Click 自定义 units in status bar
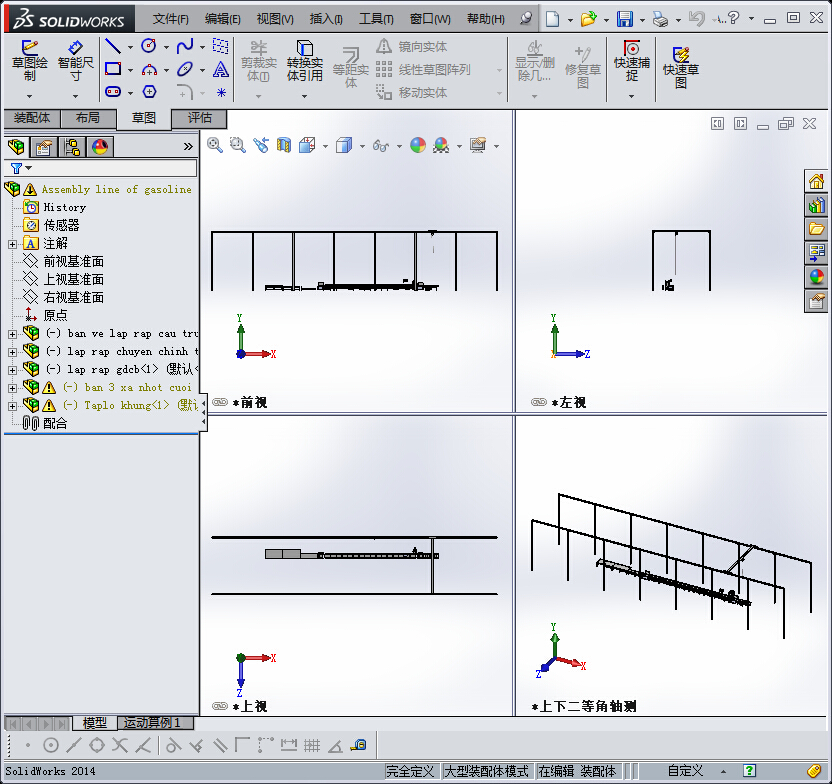Image resolution: width=832 pixels, height=784 pixels. tap(685, 771)
